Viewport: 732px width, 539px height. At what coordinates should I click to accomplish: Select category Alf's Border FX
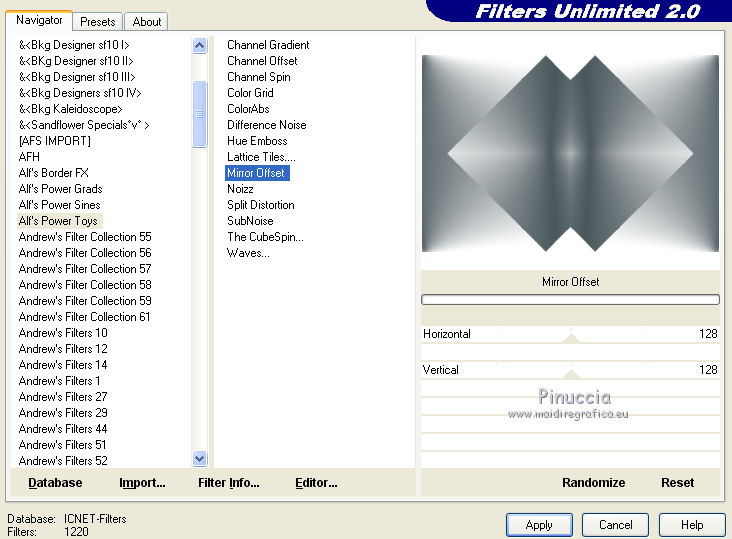53,173
